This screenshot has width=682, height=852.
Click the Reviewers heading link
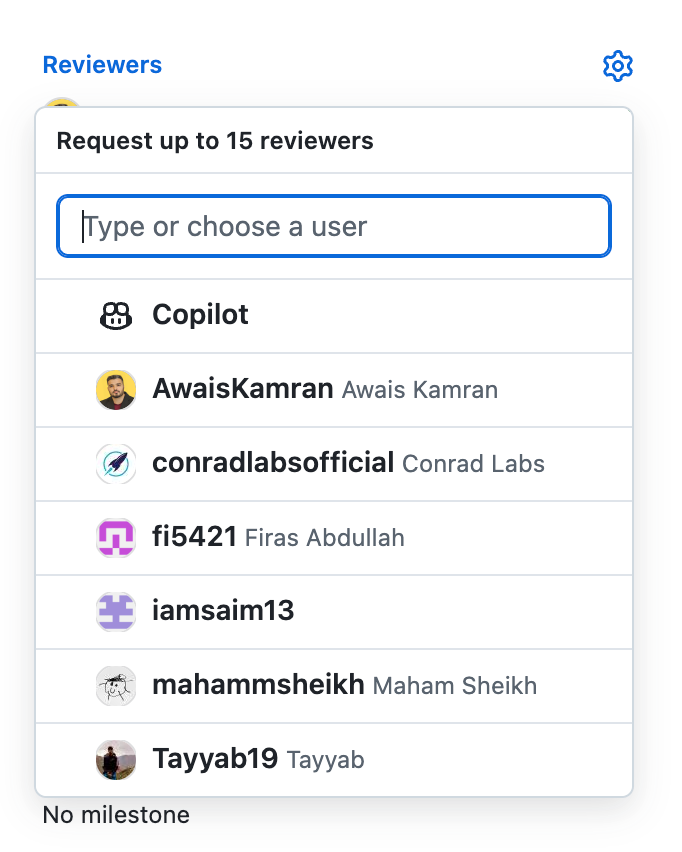point(102,65)
